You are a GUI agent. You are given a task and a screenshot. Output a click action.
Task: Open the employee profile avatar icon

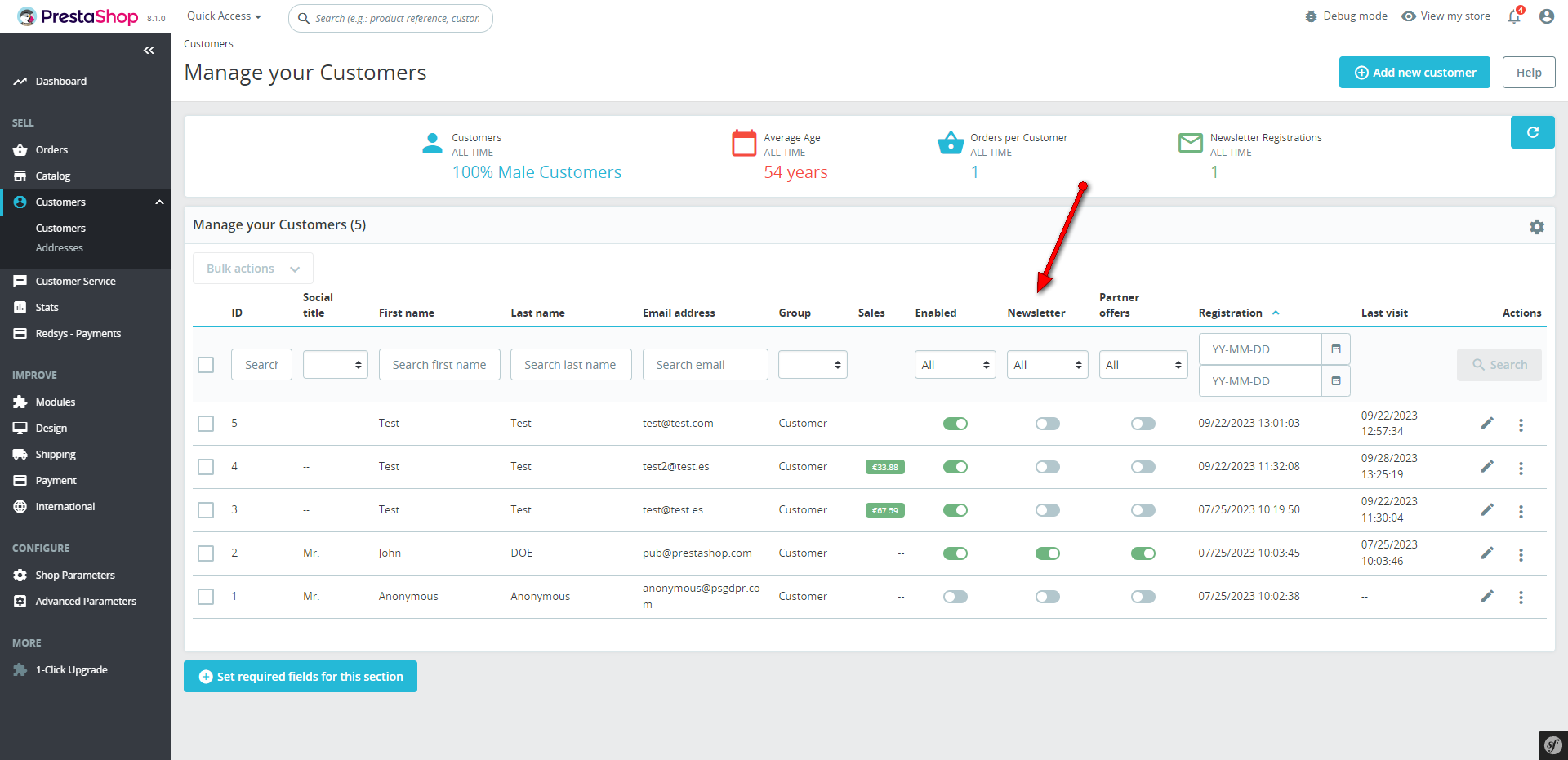pos(1546,16)
